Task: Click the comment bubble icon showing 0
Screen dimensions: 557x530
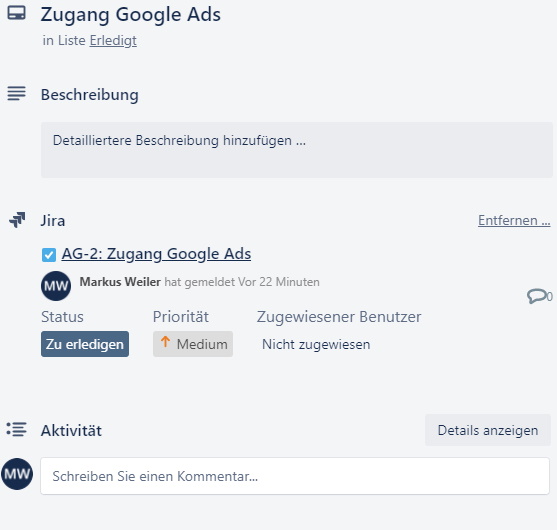Action: [536, 296]
